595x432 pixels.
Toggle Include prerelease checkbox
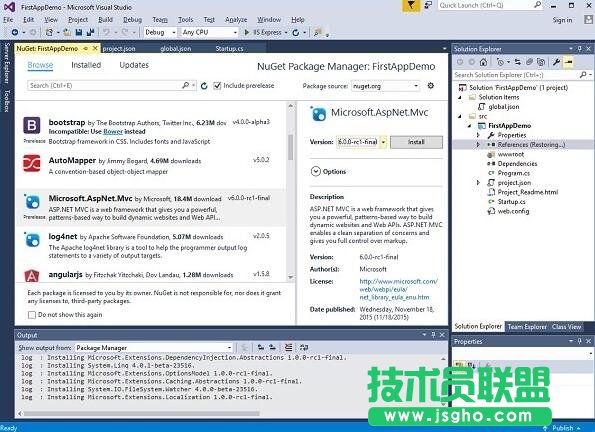coord(217,85)
